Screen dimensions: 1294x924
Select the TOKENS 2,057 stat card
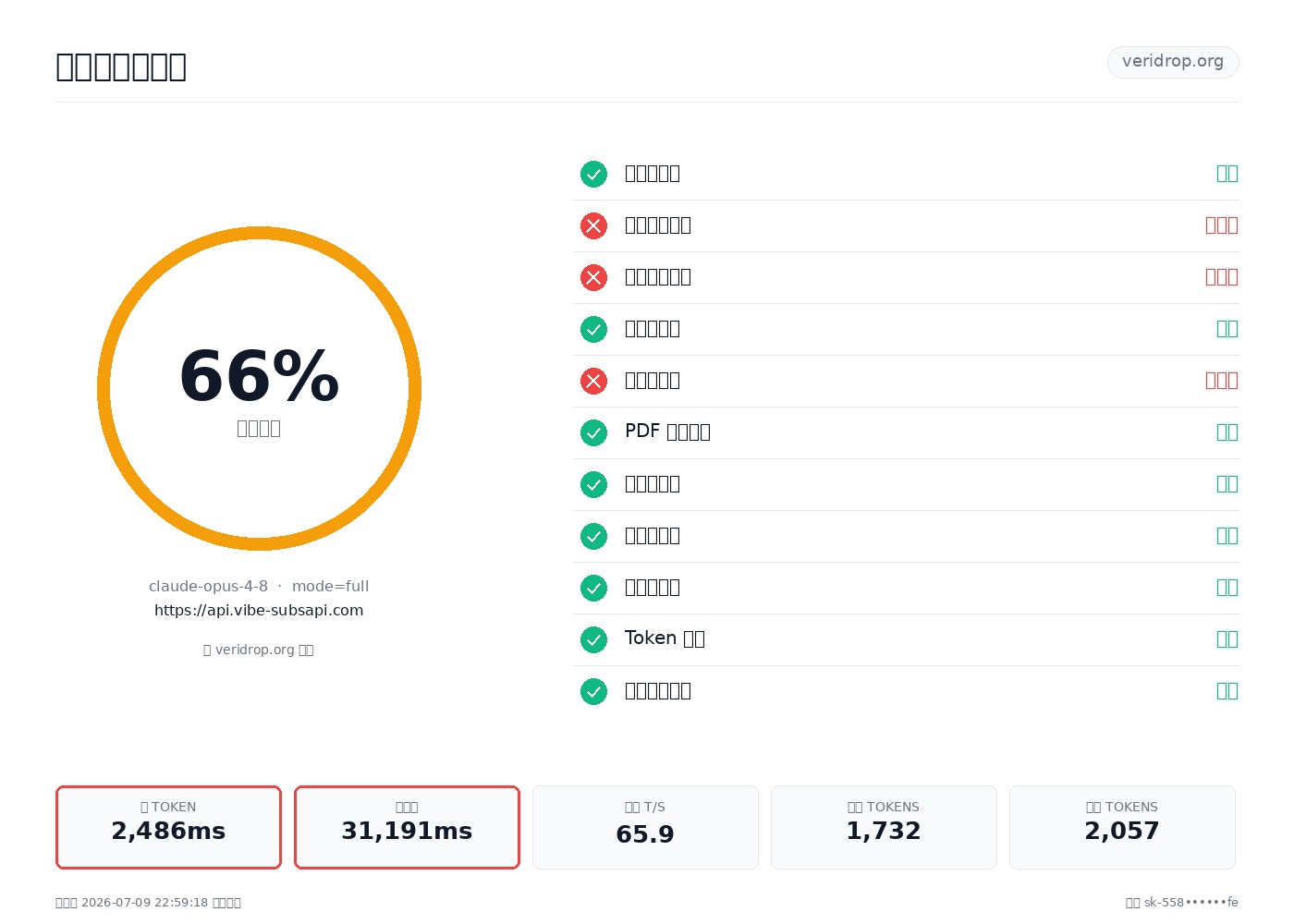pos(1122,827)
